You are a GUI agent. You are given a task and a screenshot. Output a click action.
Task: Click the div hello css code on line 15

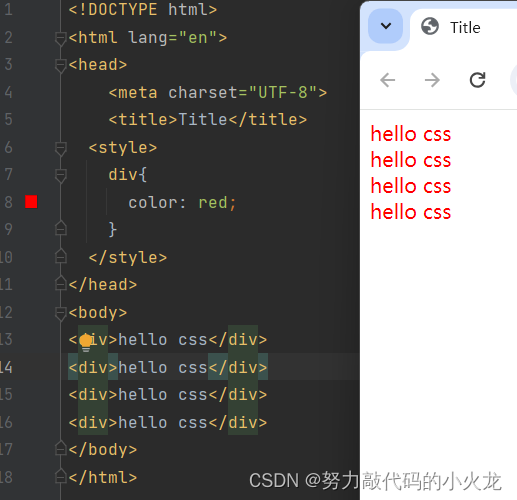168,395
